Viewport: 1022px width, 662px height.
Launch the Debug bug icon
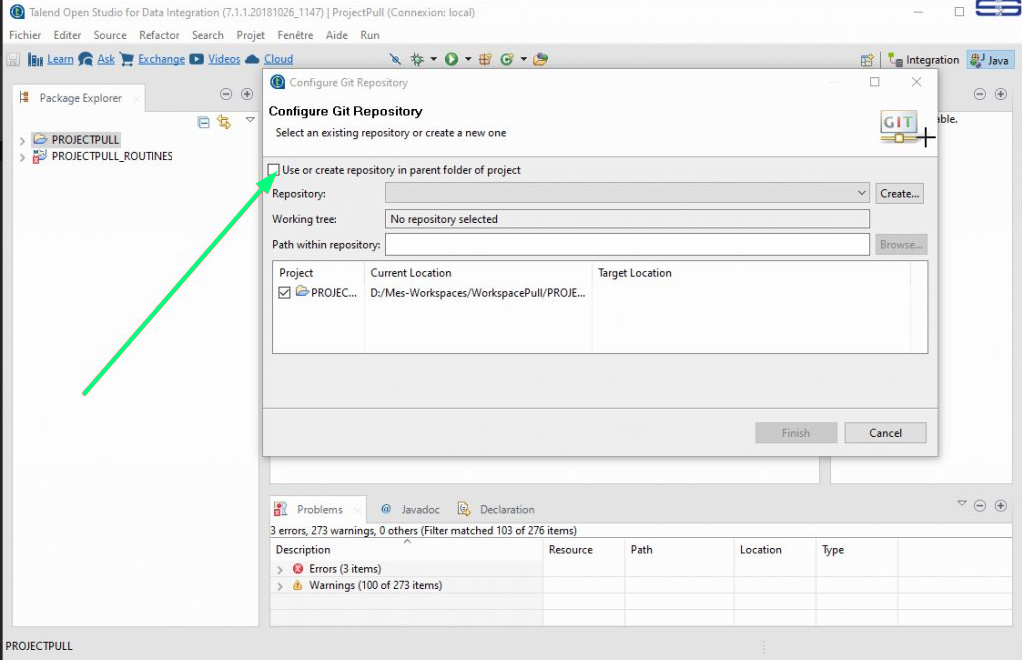pyautogui.click(x=416, y=59)
